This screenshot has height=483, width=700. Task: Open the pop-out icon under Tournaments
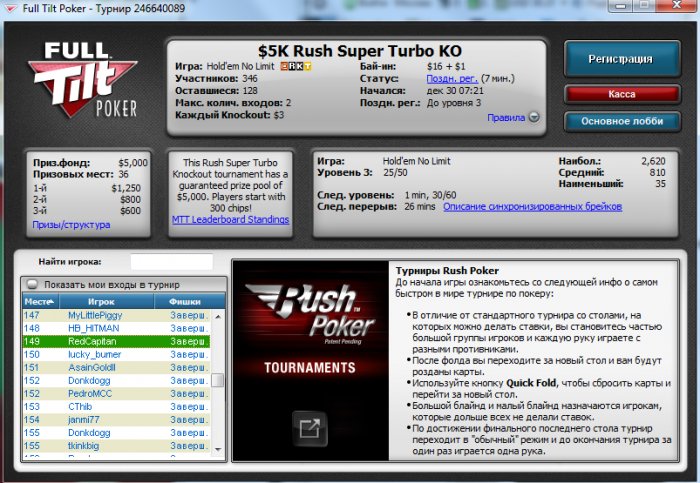pyautogui.click(x=309, y=429)
